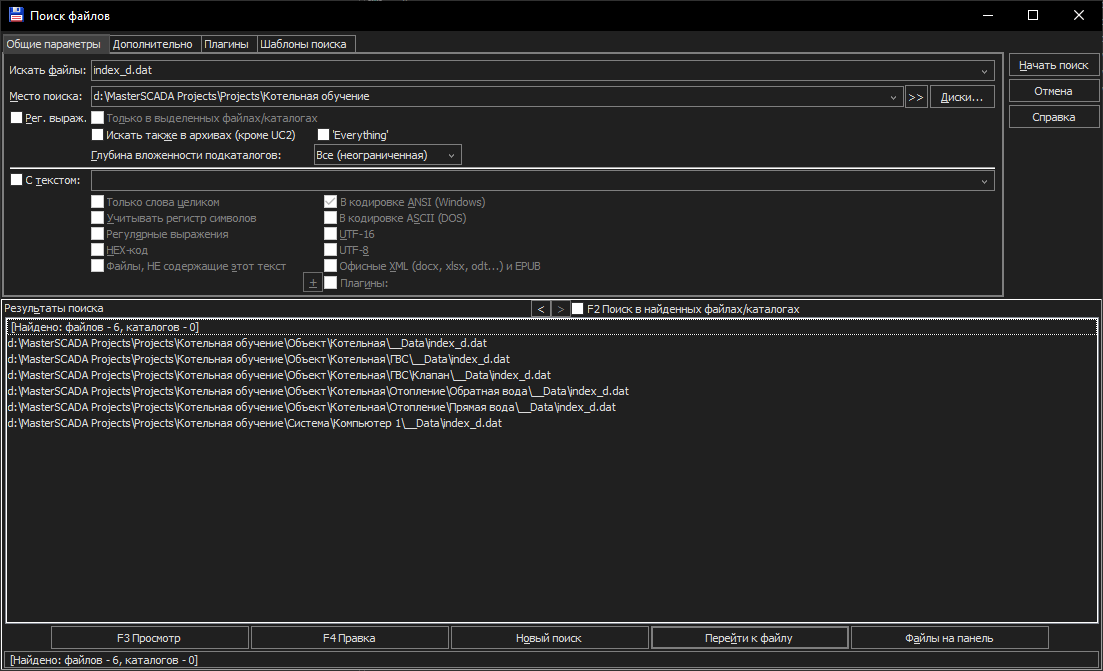Toggle the 'UTF-8' checkbox
Image resolution: width=1103 pixels, height=671 pixels.
click(x=330, y=250)
